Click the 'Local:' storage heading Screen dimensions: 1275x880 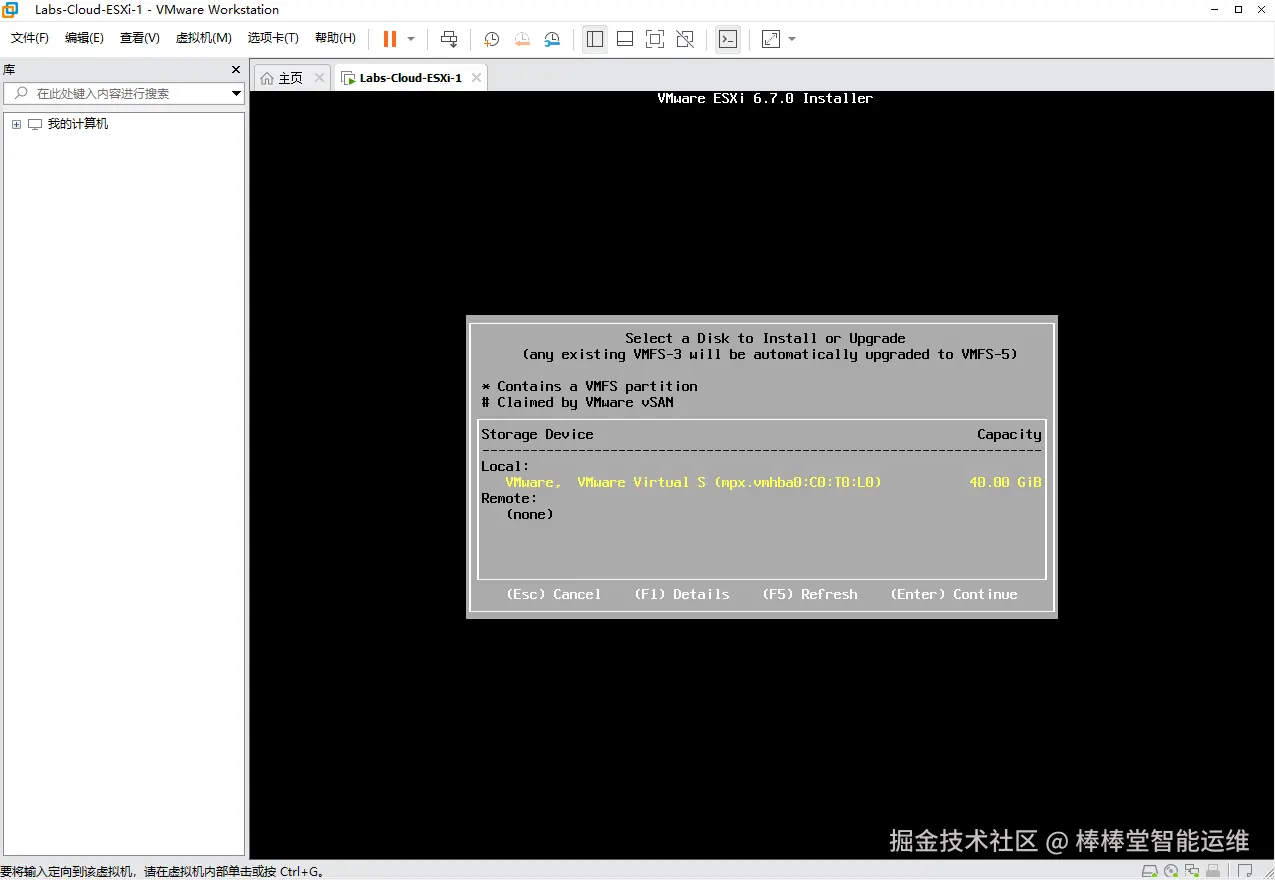tap(505, 466)
